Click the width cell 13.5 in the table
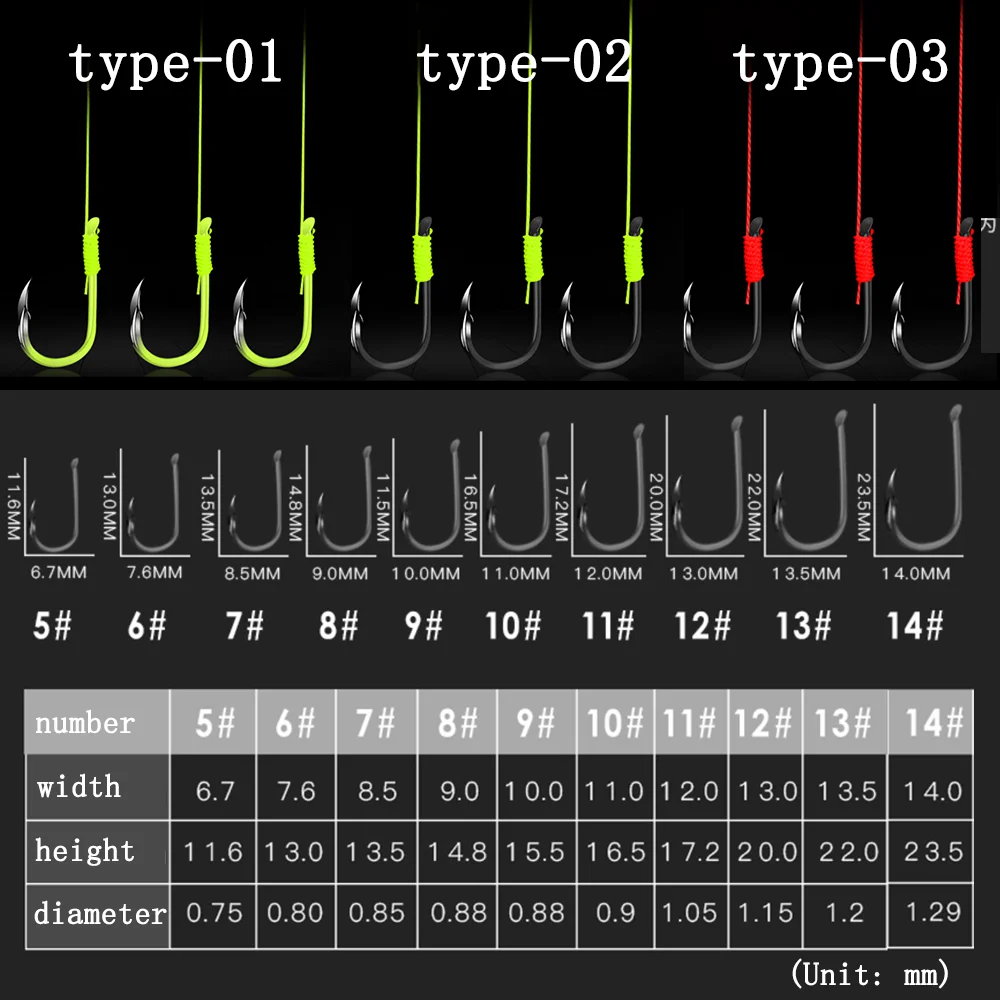This screenshot has width=1000, height=1000. [846, 790]
